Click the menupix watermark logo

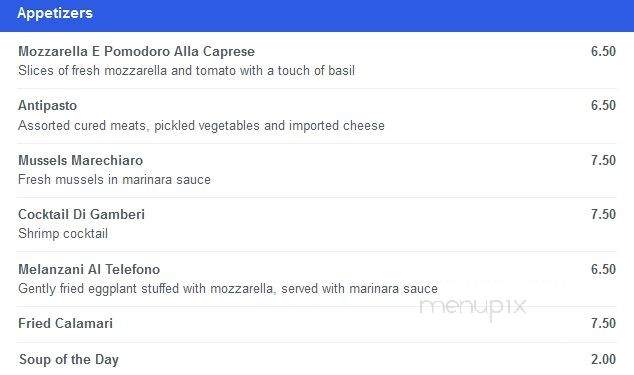tap(473, 308)
